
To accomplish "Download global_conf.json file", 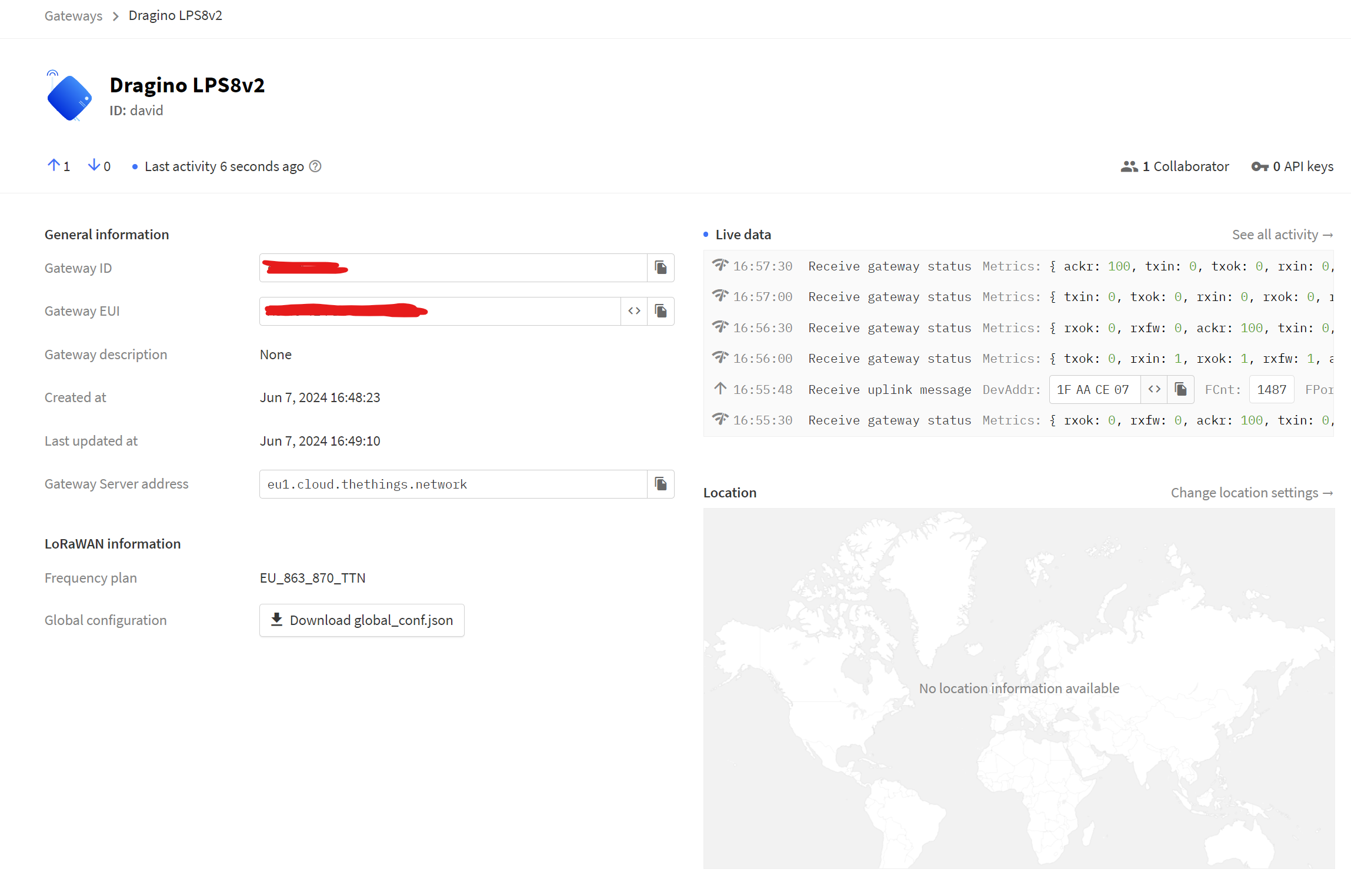I will point(362,620).
